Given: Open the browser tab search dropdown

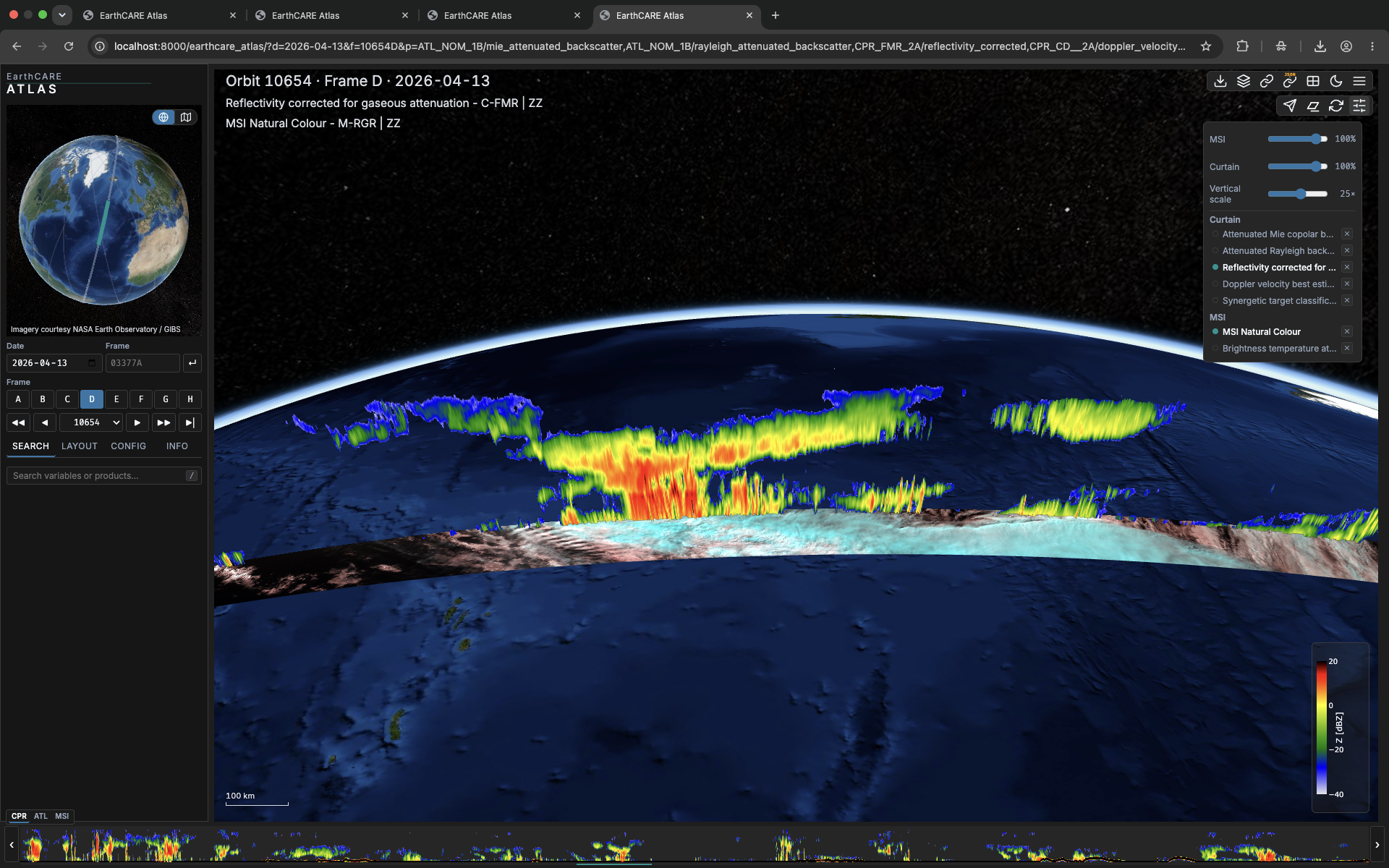Looking at the screenshot, I should tap(62, 14).
